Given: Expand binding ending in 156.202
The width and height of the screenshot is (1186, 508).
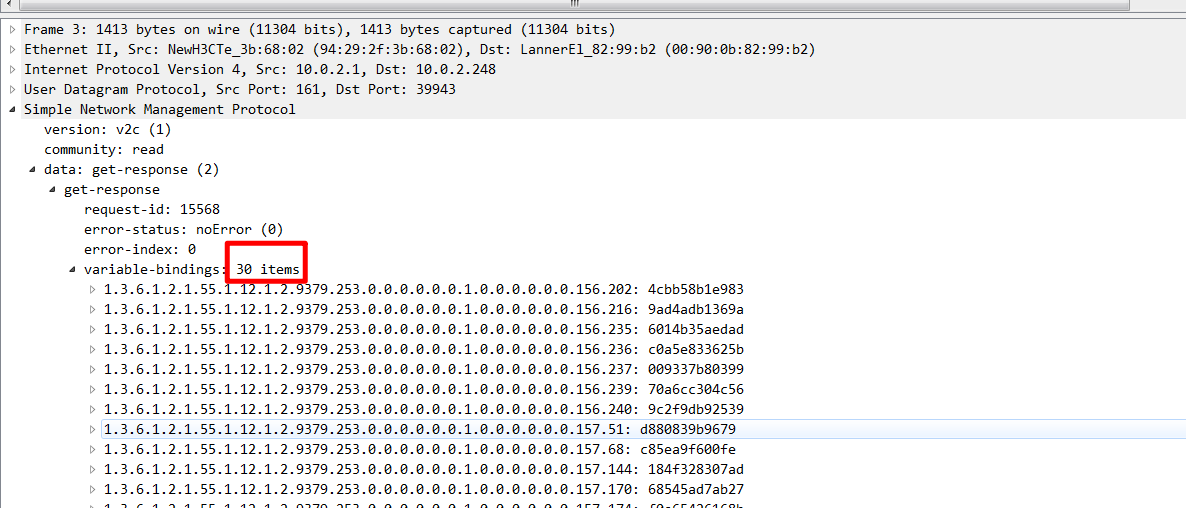Looking at the screenshot, I should tap(93, 289).
